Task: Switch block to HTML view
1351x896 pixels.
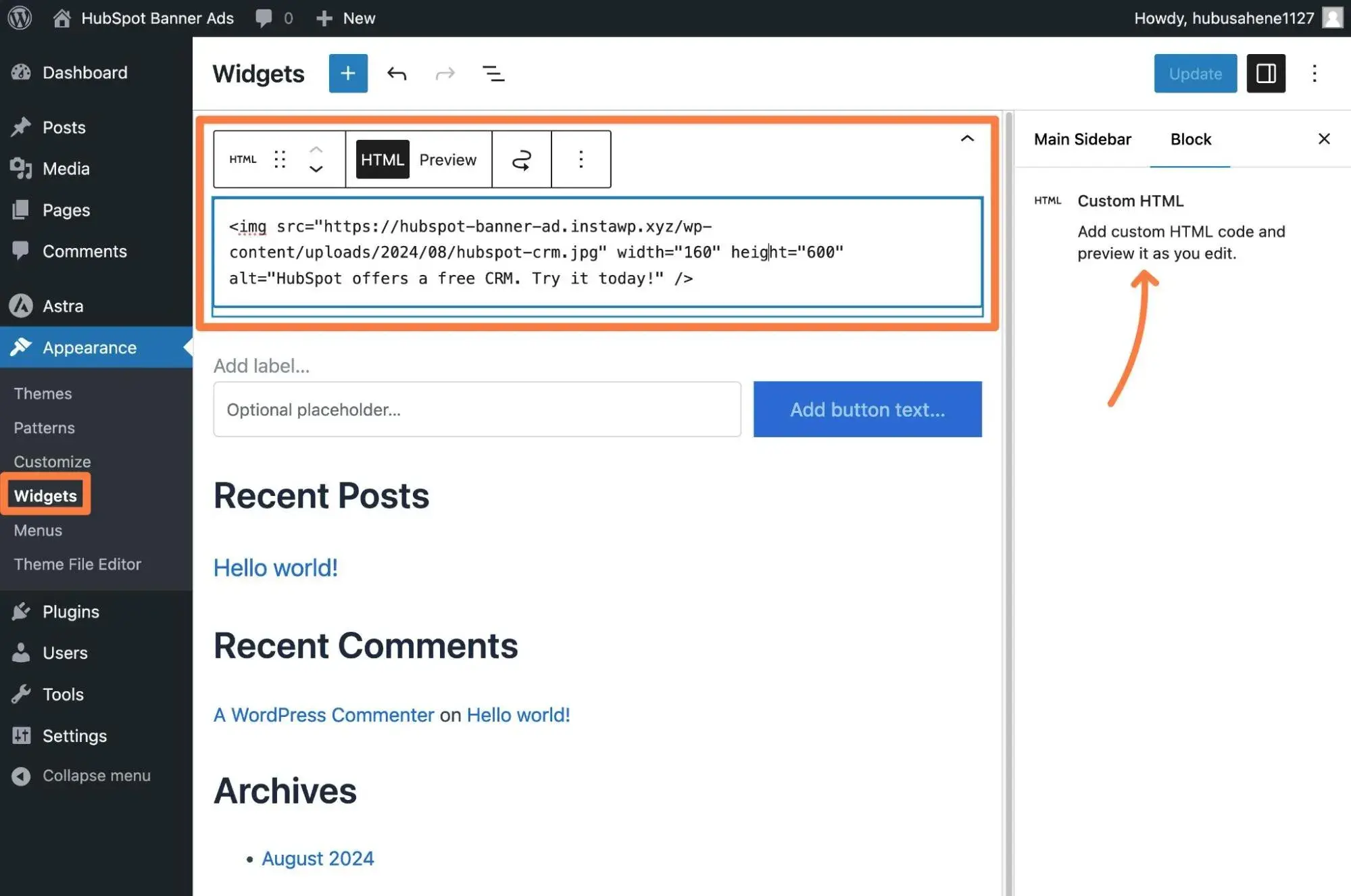Action: [x=383, y=159]
